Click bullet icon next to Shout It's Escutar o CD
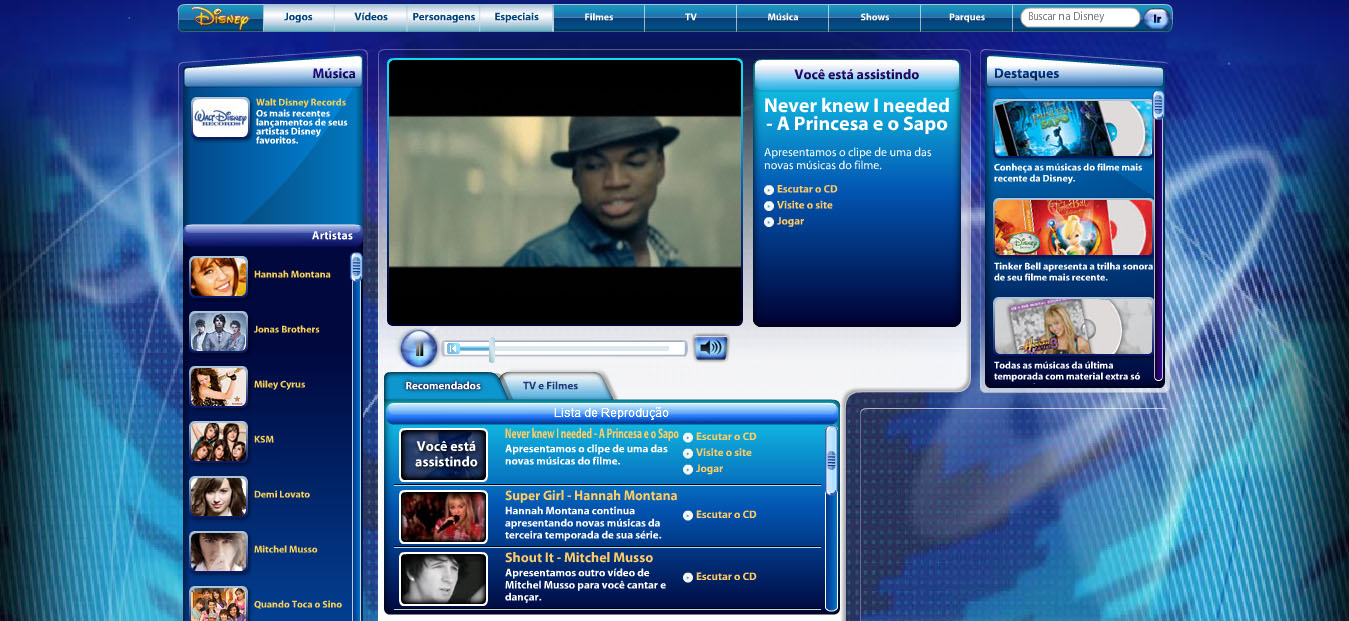The width and height of the screenshot is (1349, 621). [688, 578]
